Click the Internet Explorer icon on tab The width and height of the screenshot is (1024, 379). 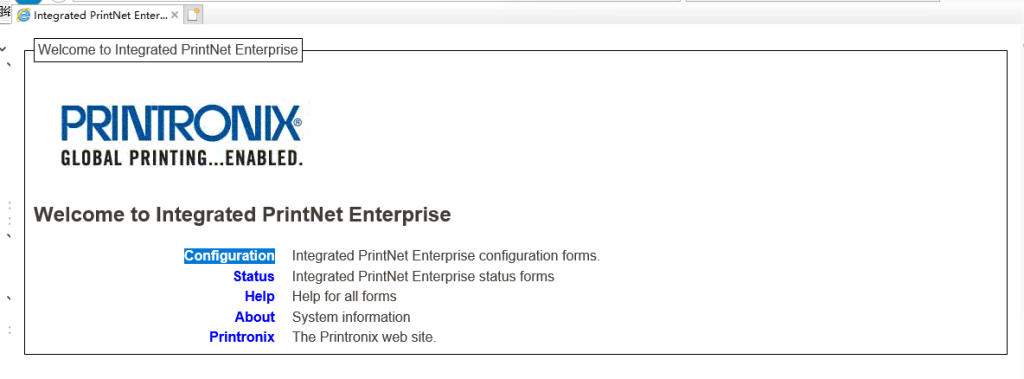pyautogui.click(x=24, y=15)
